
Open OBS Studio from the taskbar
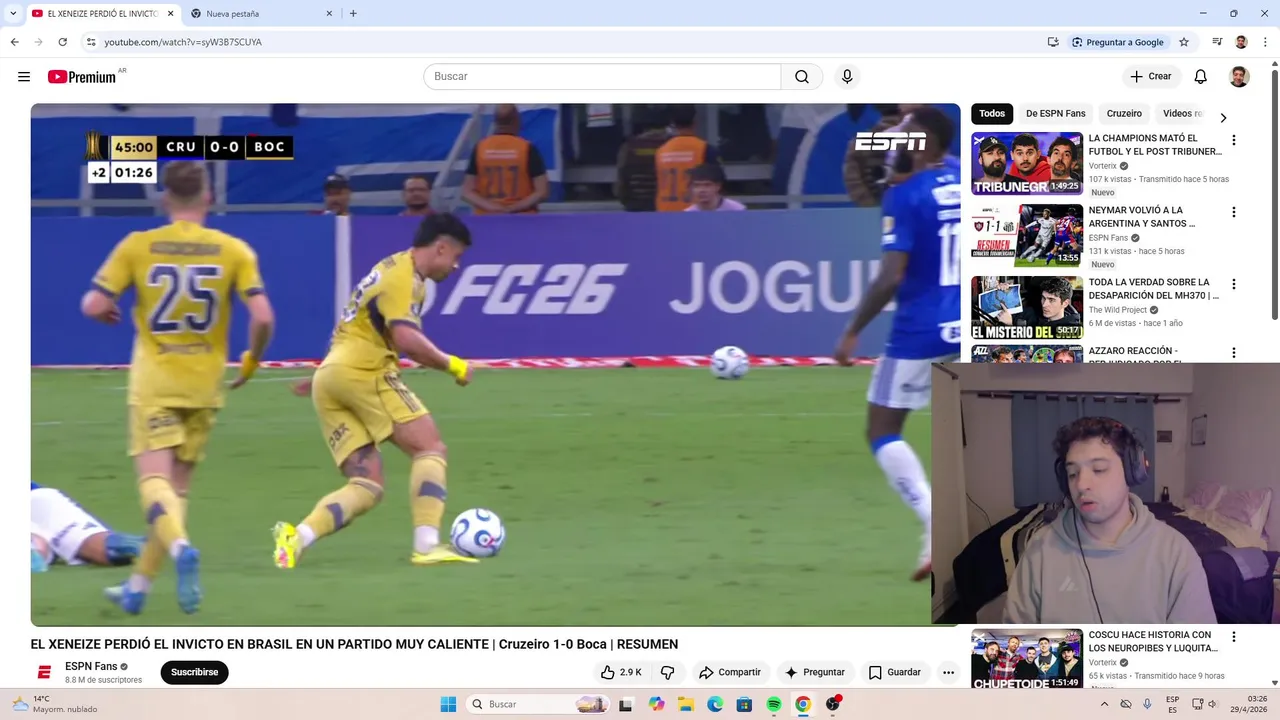(x=832, y=704)
